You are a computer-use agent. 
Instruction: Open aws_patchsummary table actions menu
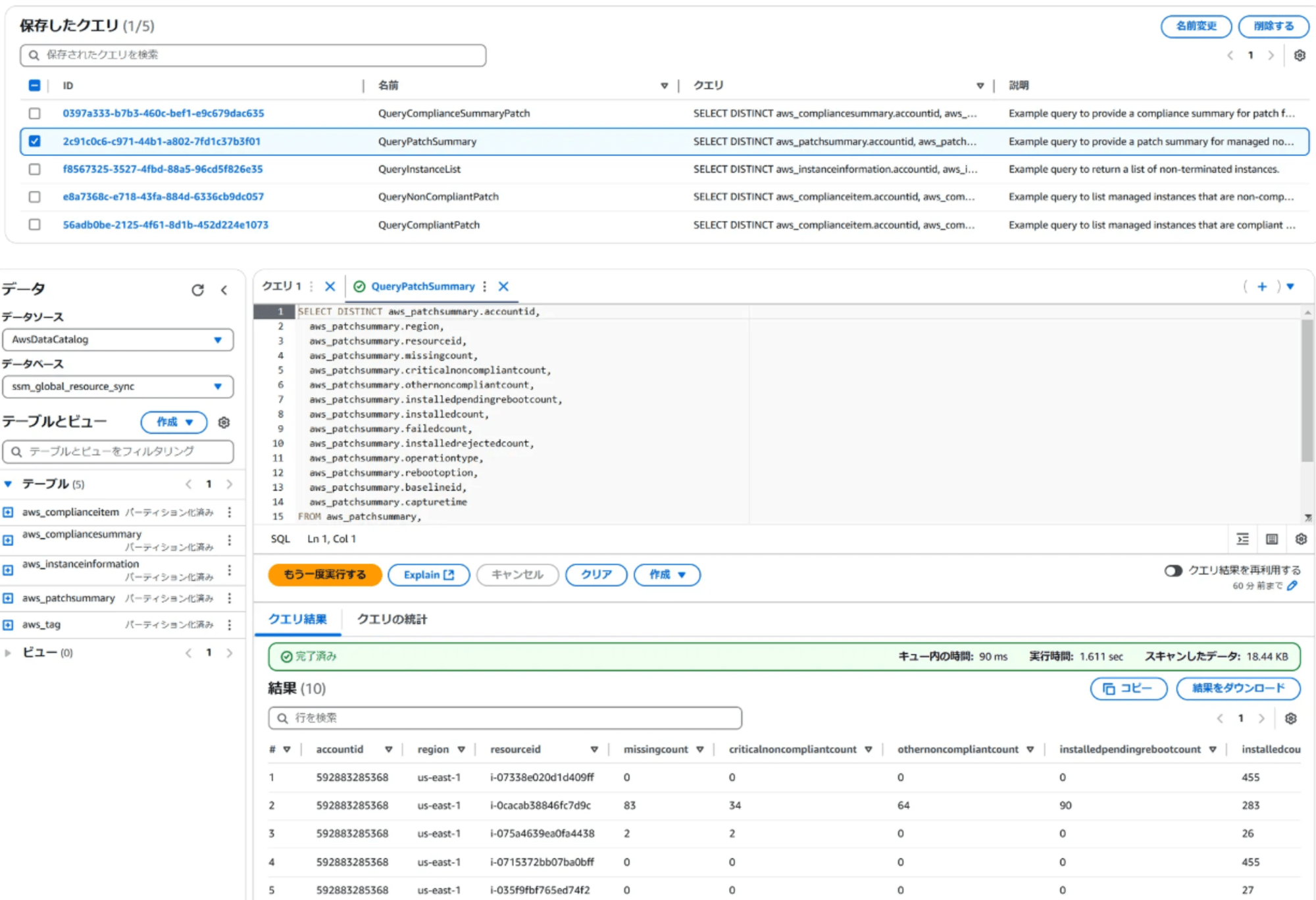tap(230, 598)
